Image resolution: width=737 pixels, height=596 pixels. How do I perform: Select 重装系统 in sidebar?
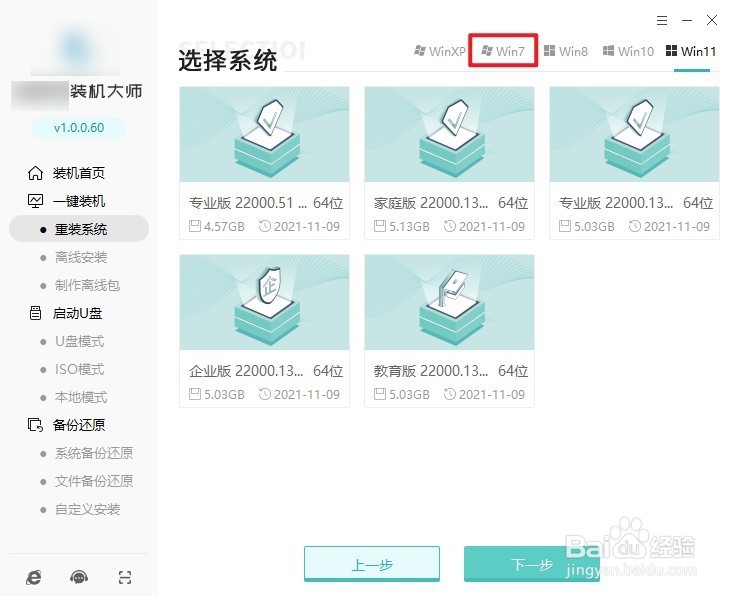tap(79, 229)
